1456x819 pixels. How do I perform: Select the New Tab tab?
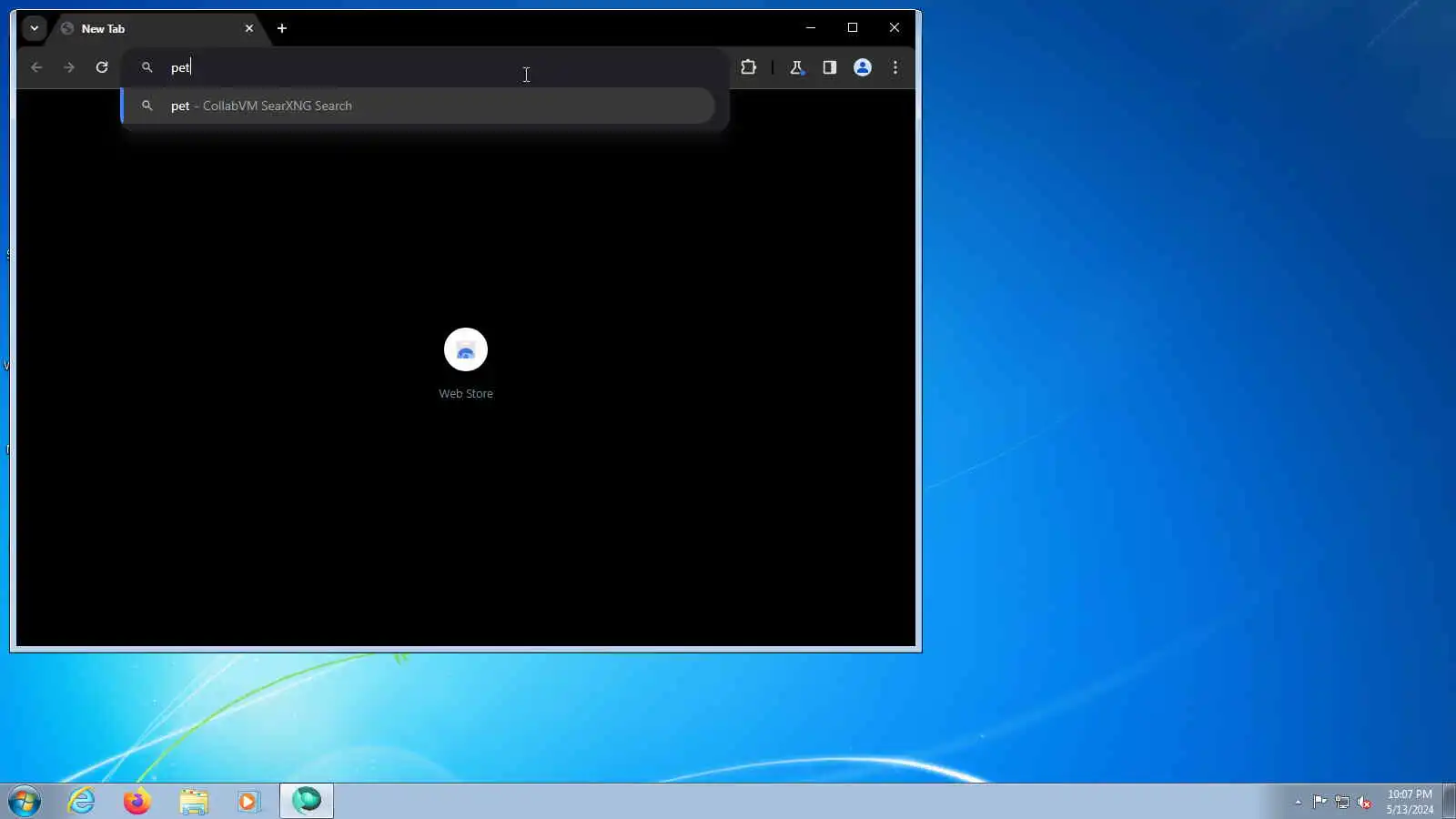(x=157, y=28)
